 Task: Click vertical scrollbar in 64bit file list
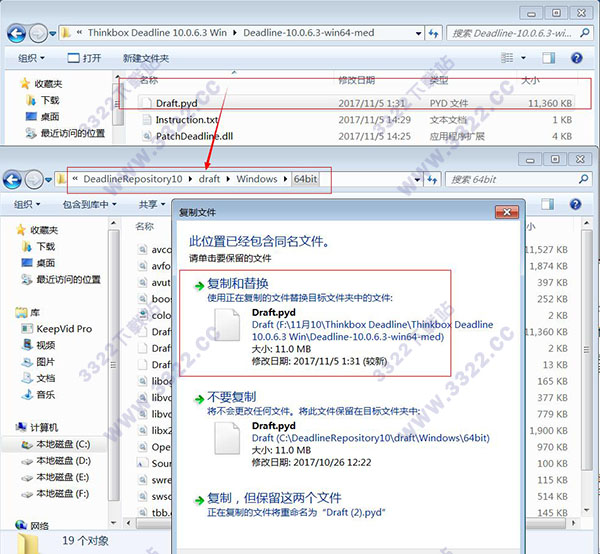[x=587, y=349]
